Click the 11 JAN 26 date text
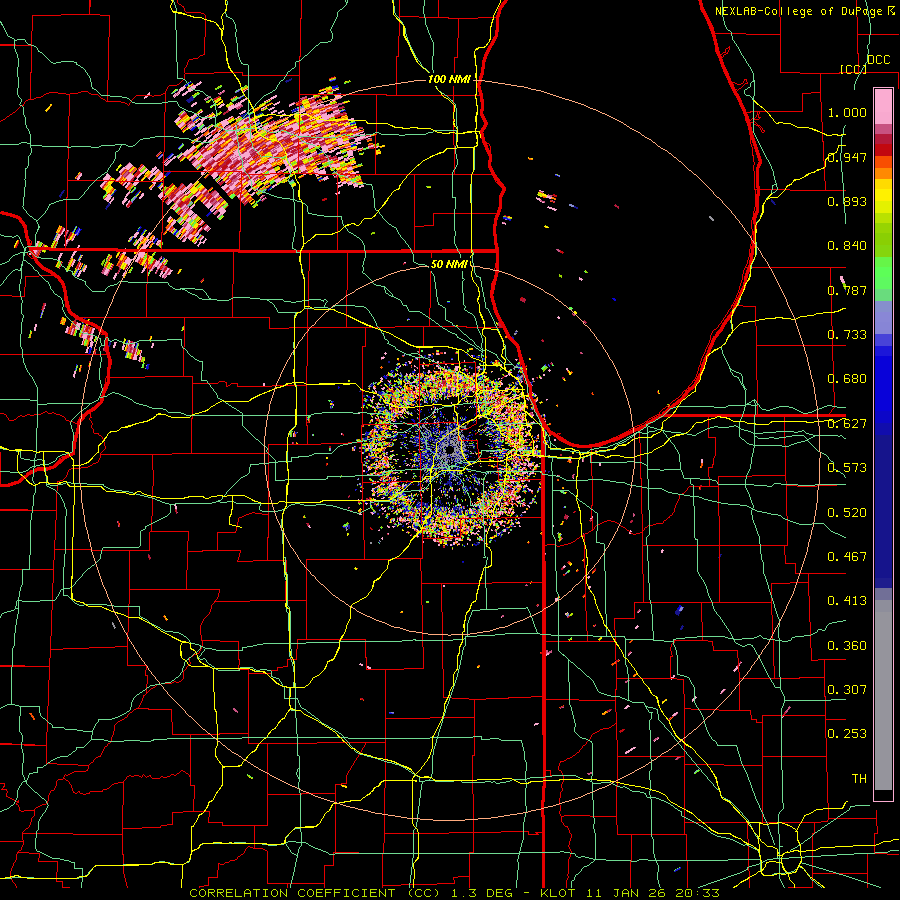This screenshot has width=900, height=900. tap(626, 893)
